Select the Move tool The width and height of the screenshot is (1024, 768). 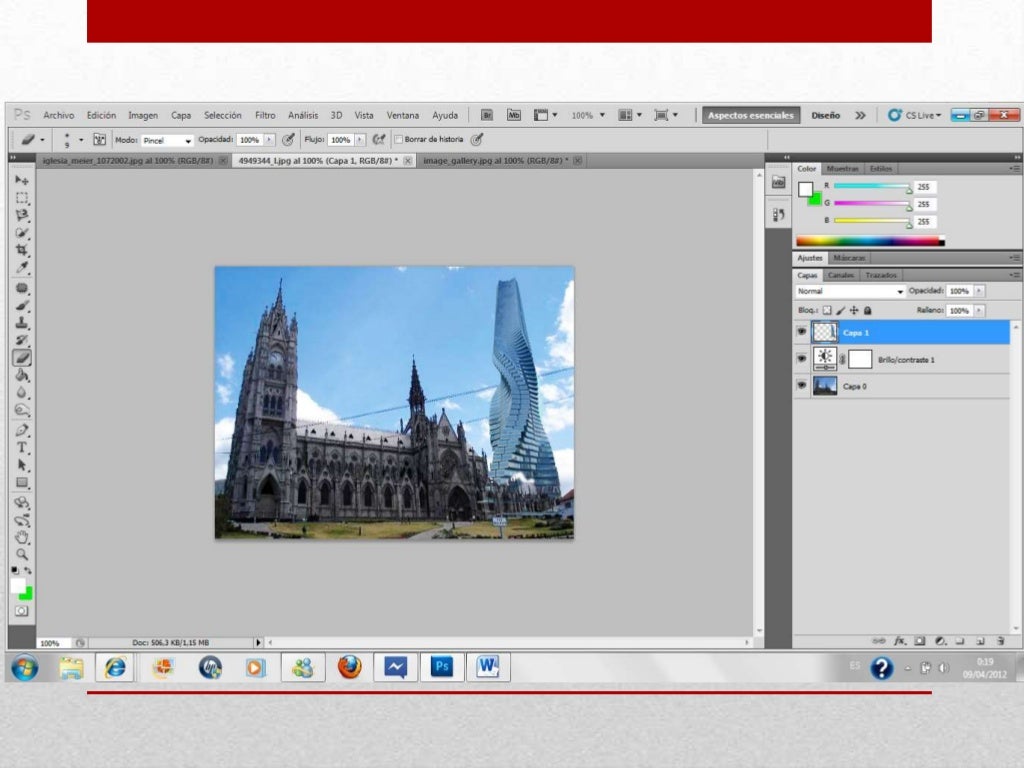point(22,180)
